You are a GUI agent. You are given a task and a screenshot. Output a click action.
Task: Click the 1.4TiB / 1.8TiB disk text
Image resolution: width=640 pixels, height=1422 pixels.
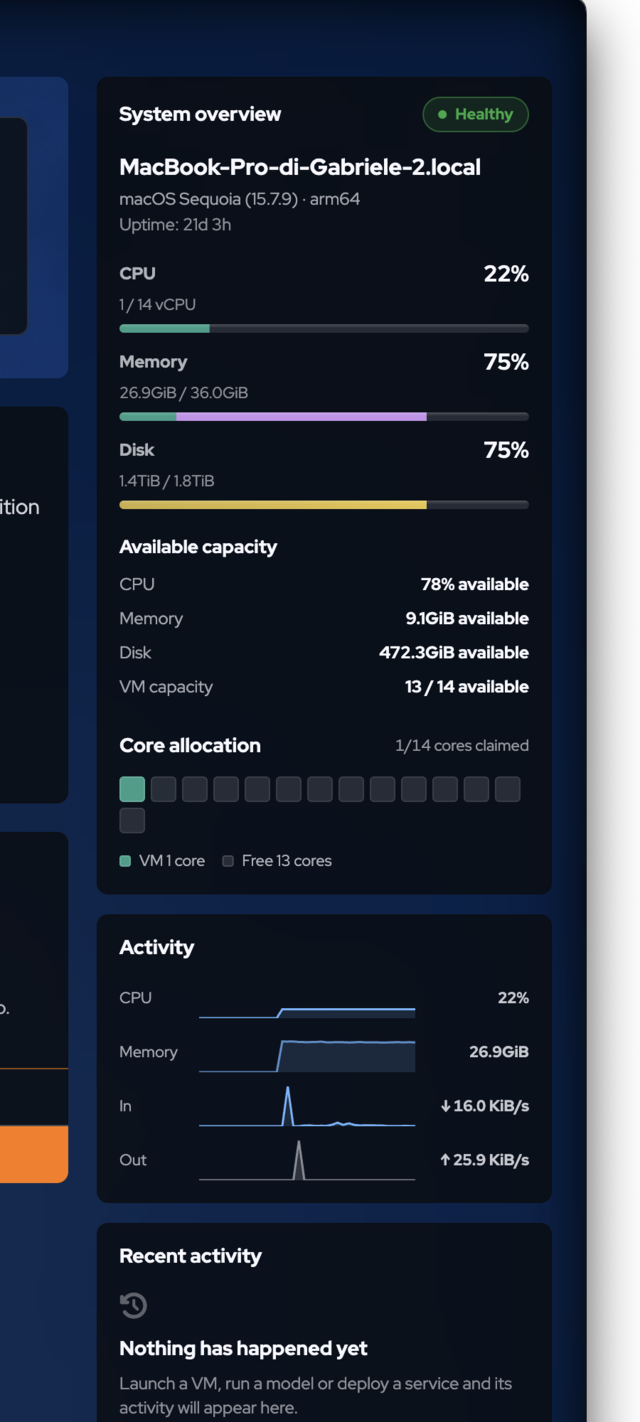click(167, 481)
